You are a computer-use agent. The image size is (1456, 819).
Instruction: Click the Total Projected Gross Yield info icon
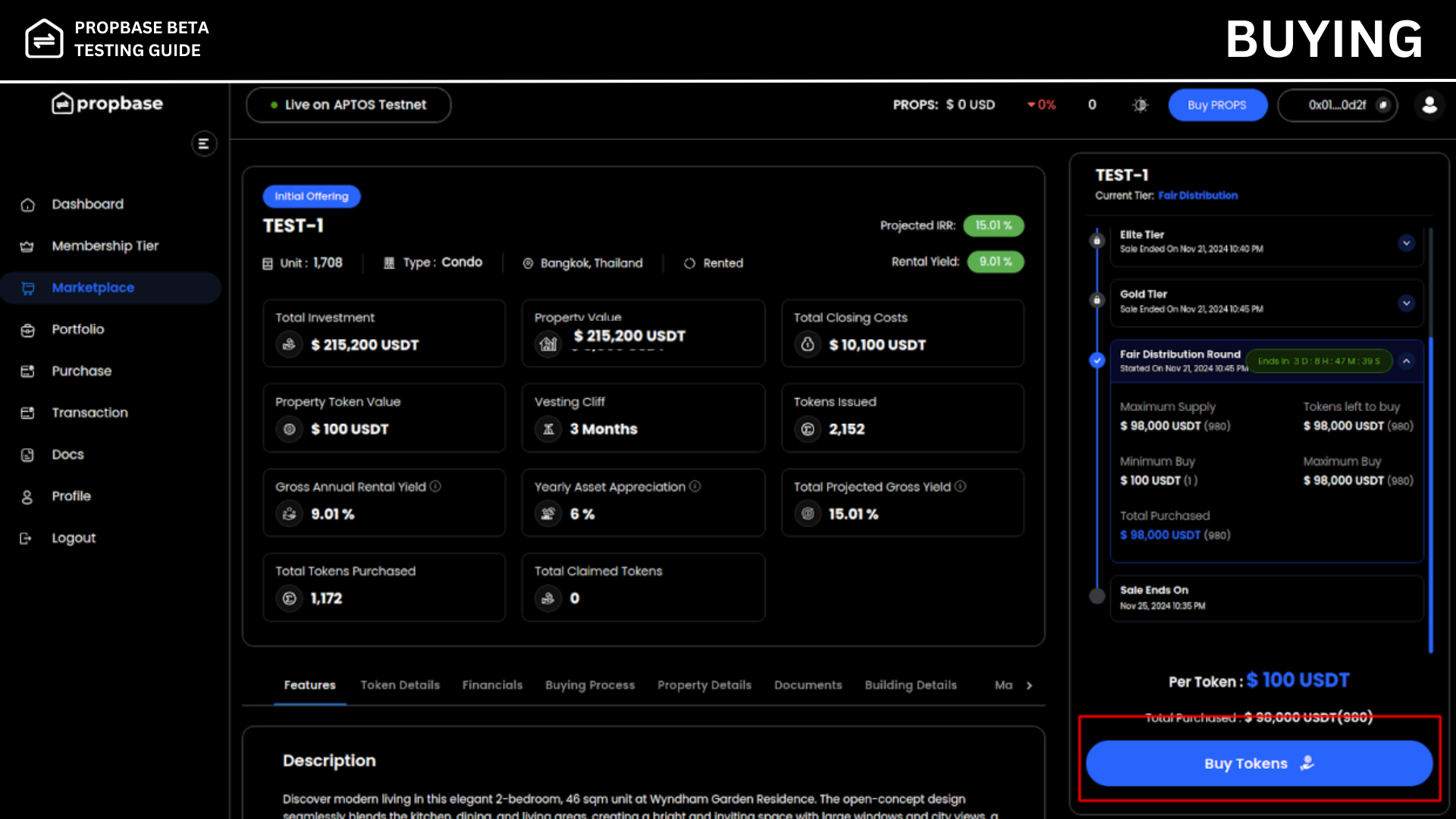960,486
